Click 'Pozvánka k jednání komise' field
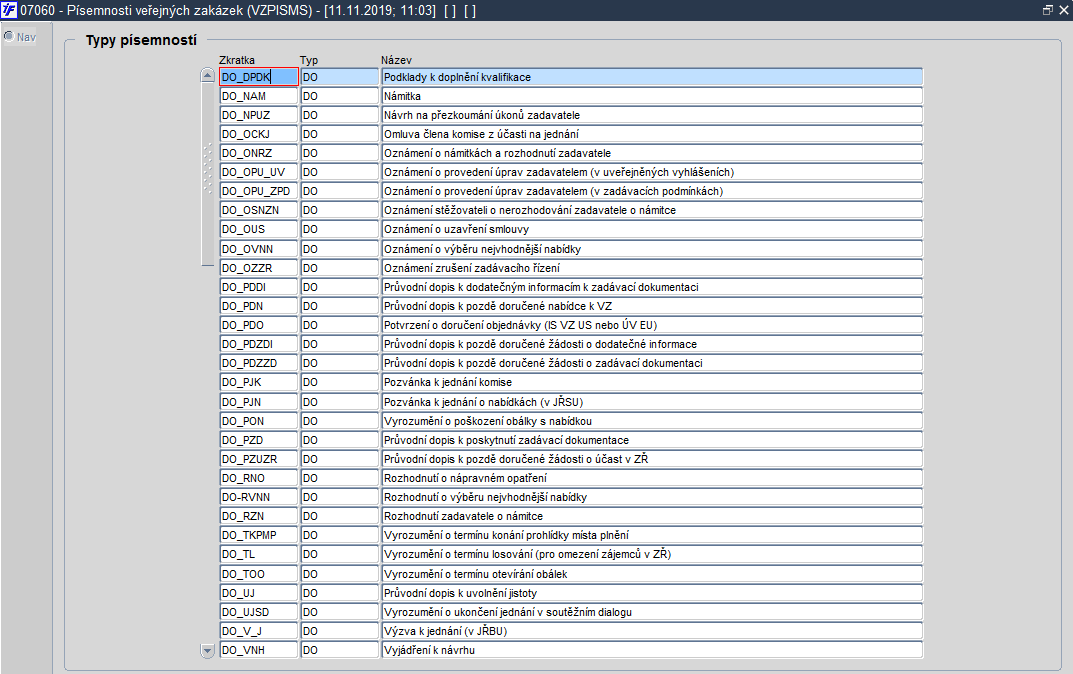1073x674 pixels. click(652, 383)
